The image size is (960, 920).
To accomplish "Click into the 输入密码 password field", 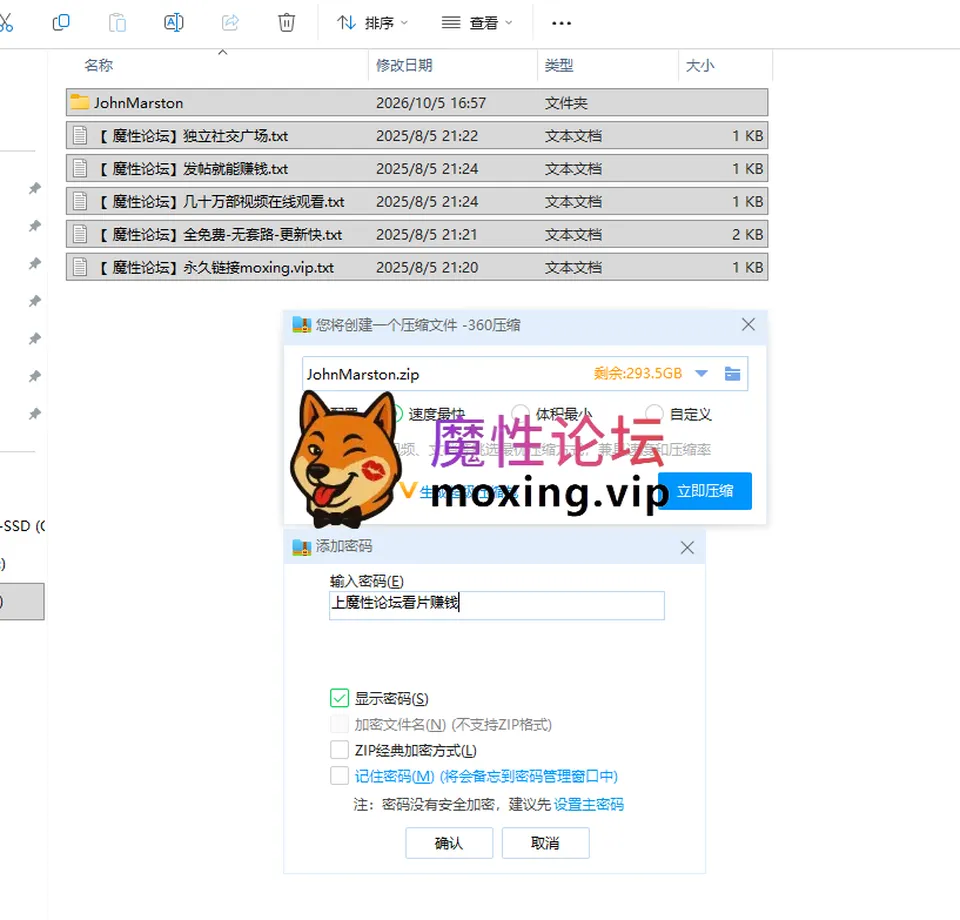I will point(497,605).
